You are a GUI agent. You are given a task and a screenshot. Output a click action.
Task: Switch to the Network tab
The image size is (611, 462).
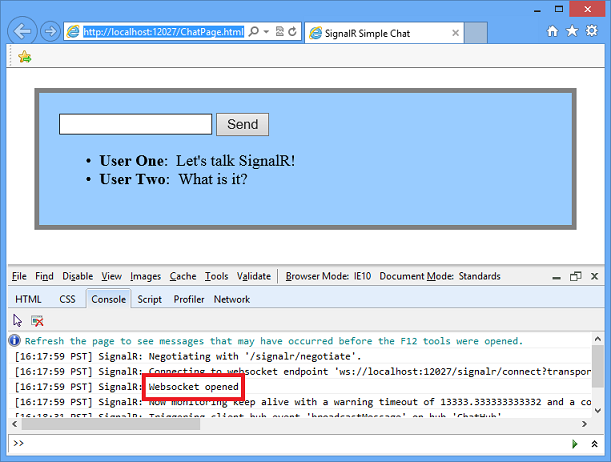tap(232, 299)
